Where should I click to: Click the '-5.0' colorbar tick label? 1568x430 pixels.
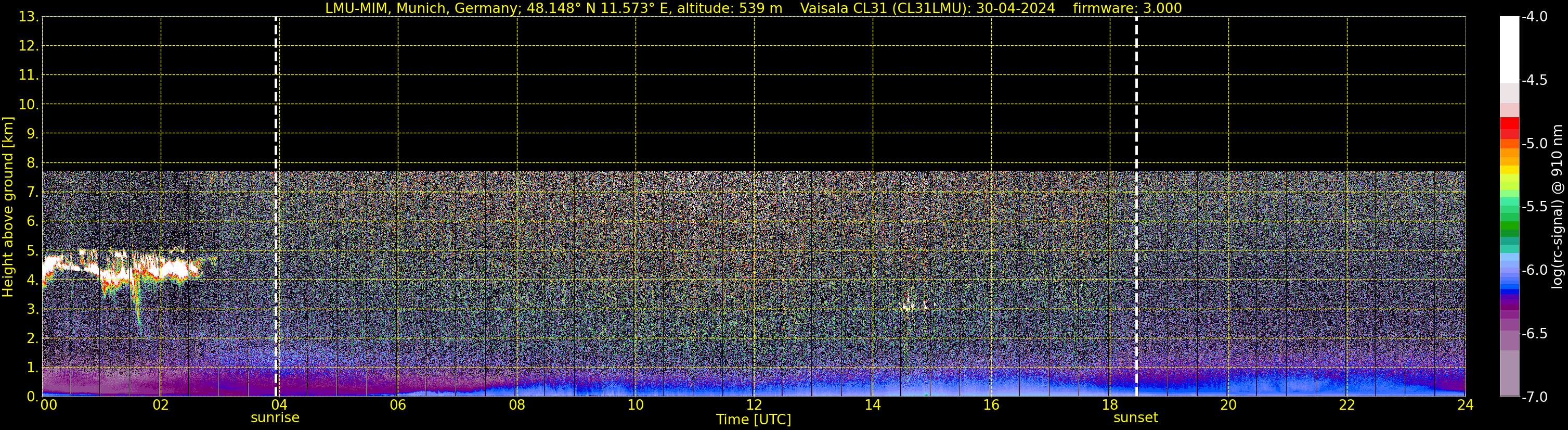point(1534,144)
